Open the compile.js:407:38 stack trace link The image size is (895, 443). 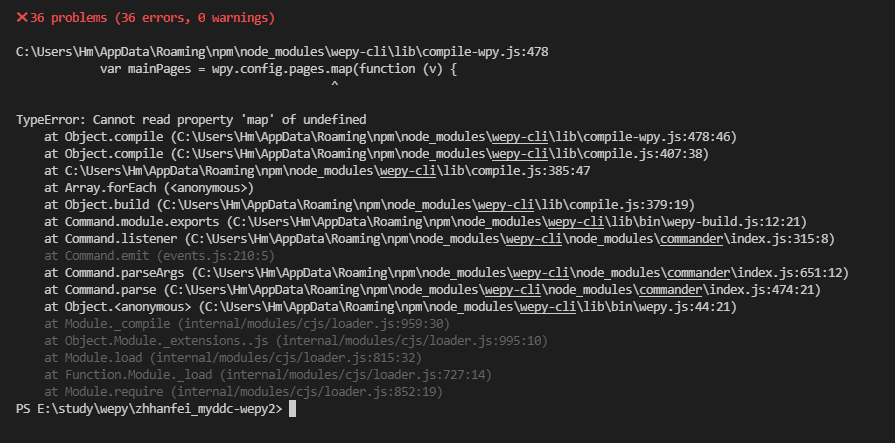point(440,154)
